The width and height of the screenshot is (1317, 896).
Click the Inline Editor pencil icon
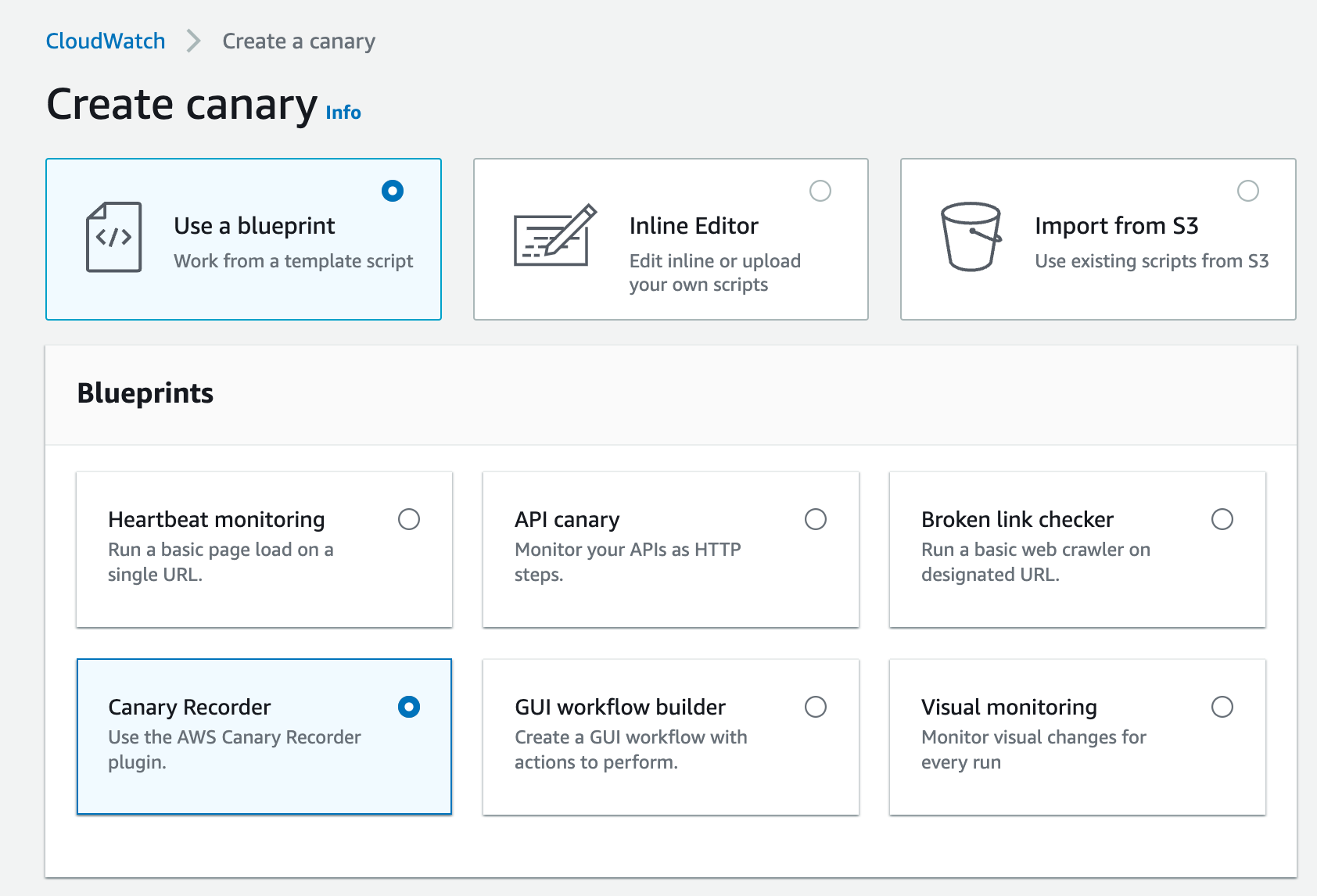click(x=554, y=235)
